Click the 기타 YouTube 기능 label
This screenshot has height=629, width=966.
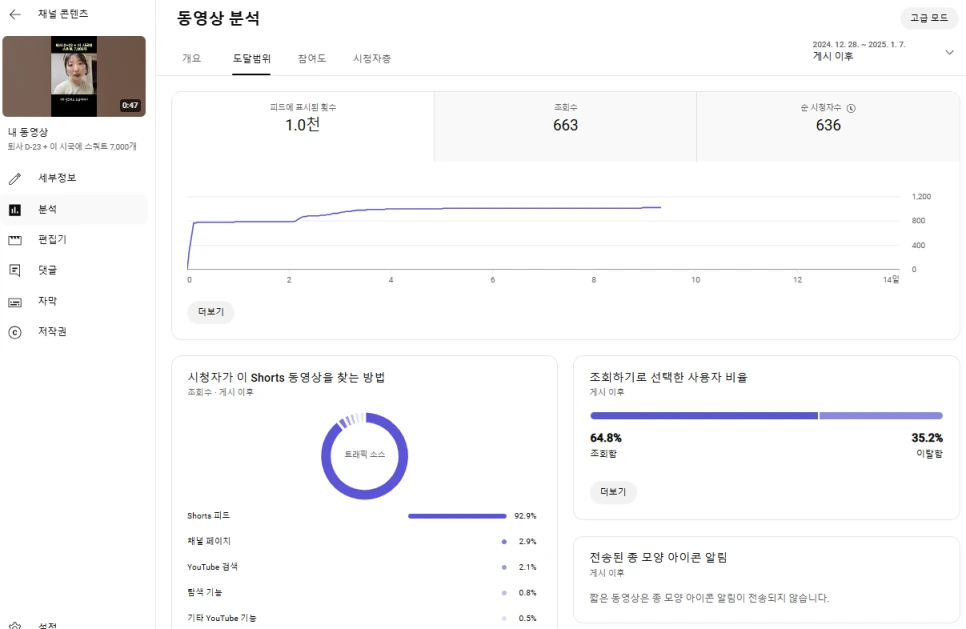[x=222, y=618]
